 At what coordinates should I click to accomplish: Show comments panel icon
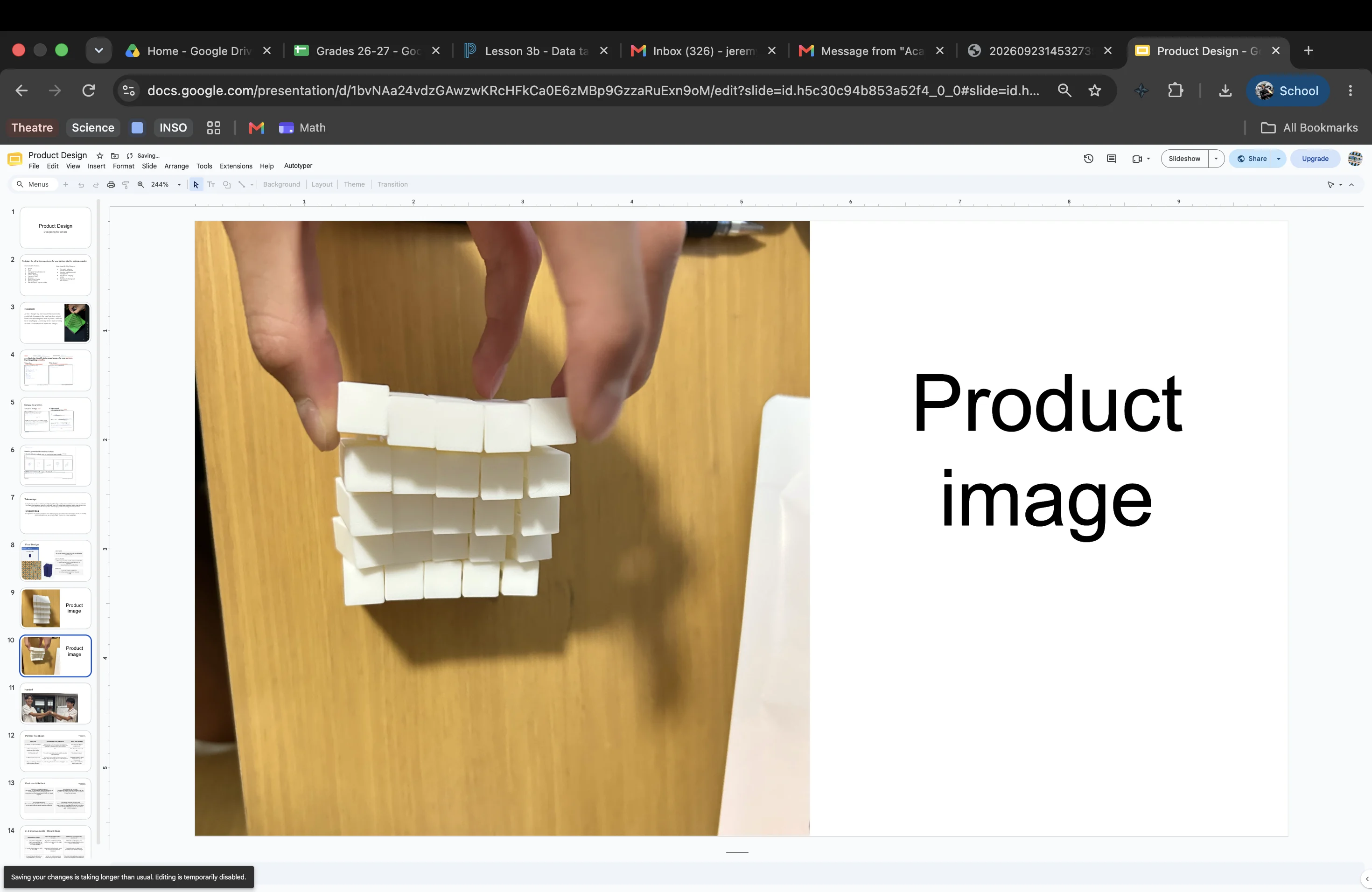(x=1112, y=159)
